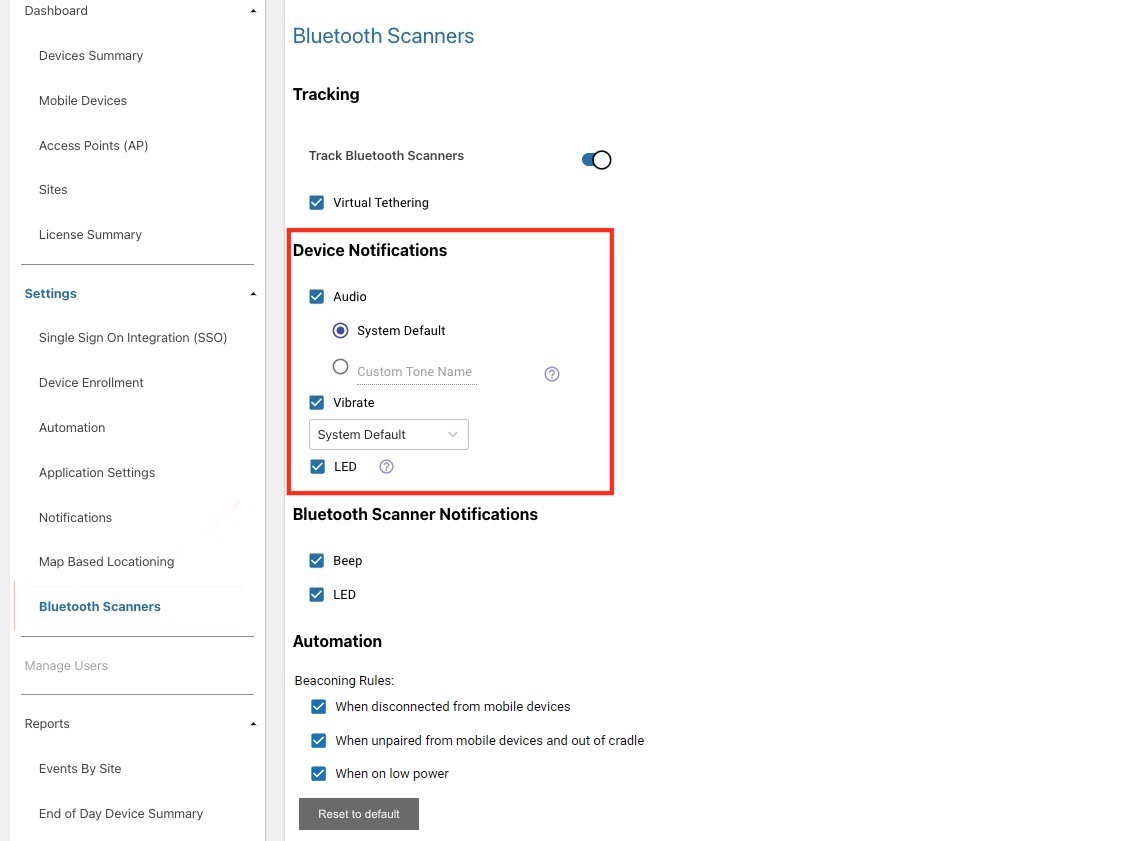Click Bluetooth Scanners page title
The image size is (1136, 841).
(383, 35)
